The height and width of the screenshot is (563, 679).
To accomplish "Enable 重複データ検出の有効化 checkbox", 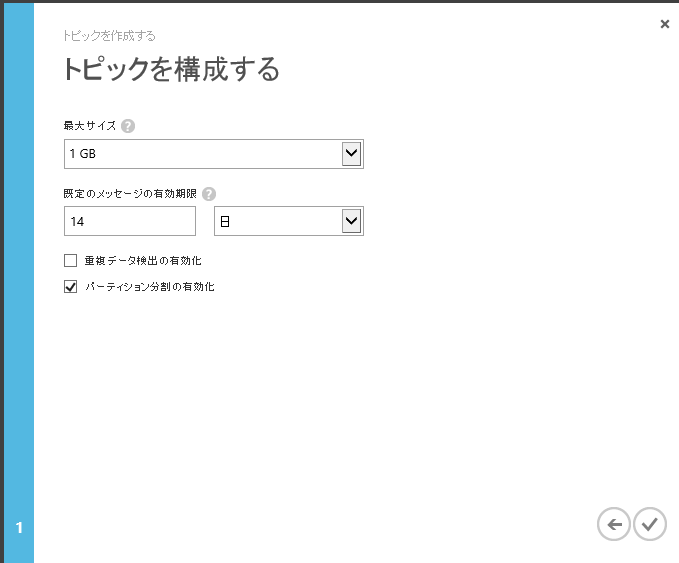I will [x=70, y=261].
